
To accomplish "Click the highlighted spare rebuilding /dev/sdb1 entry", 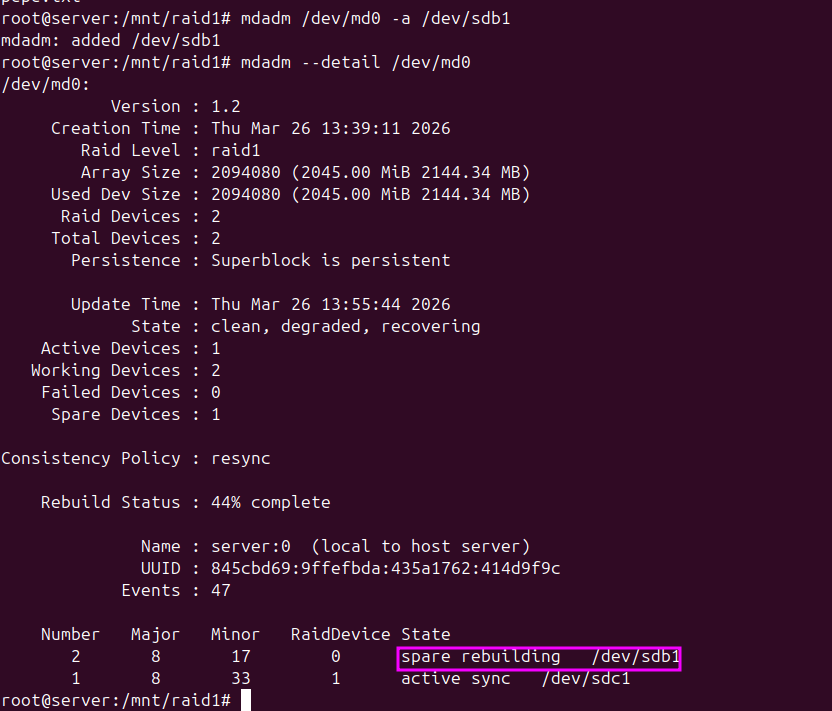I will (540, 657).
